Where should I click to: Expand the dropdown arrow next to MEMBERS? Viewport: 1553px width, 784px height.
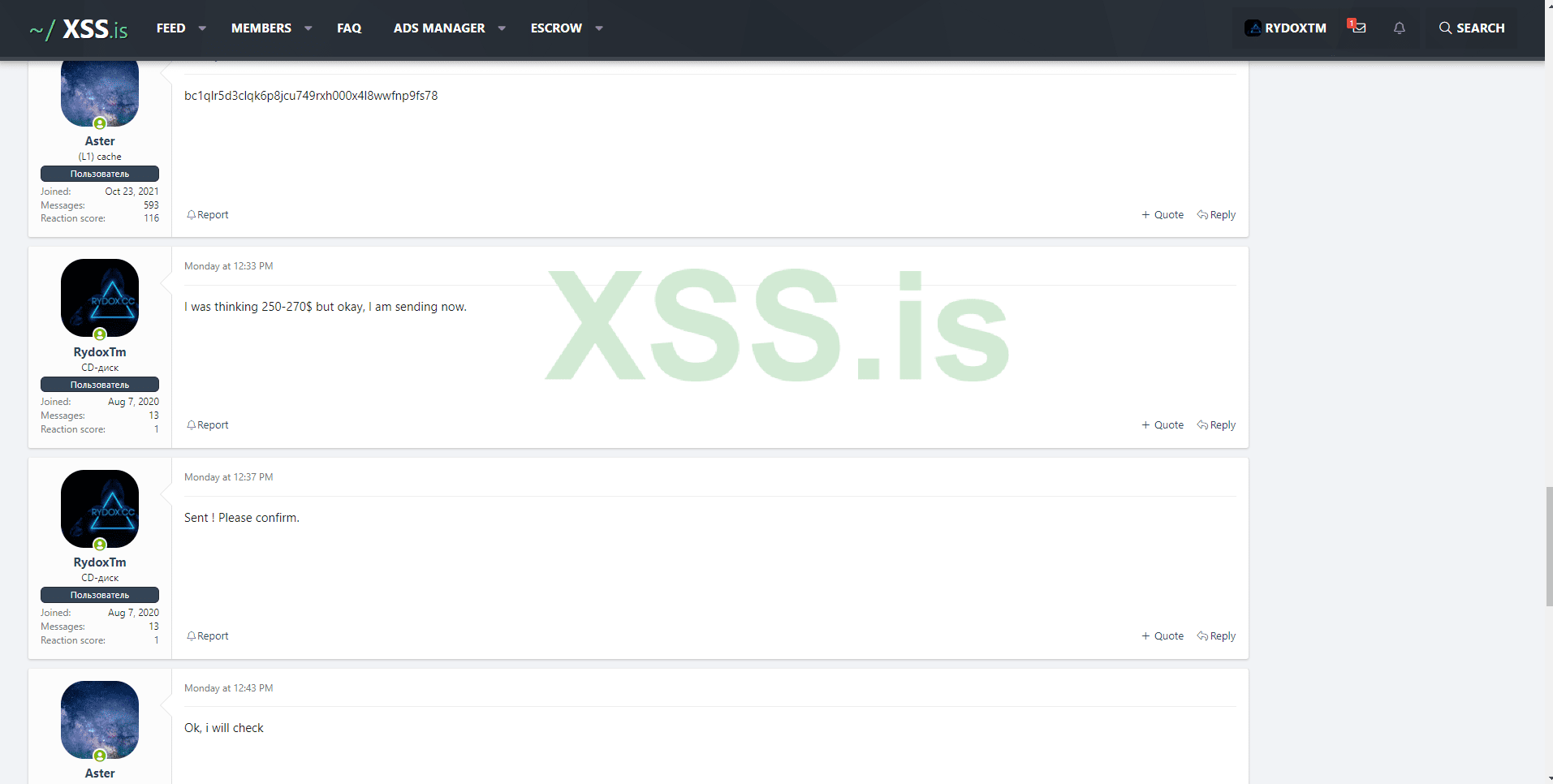click(308, 28)
